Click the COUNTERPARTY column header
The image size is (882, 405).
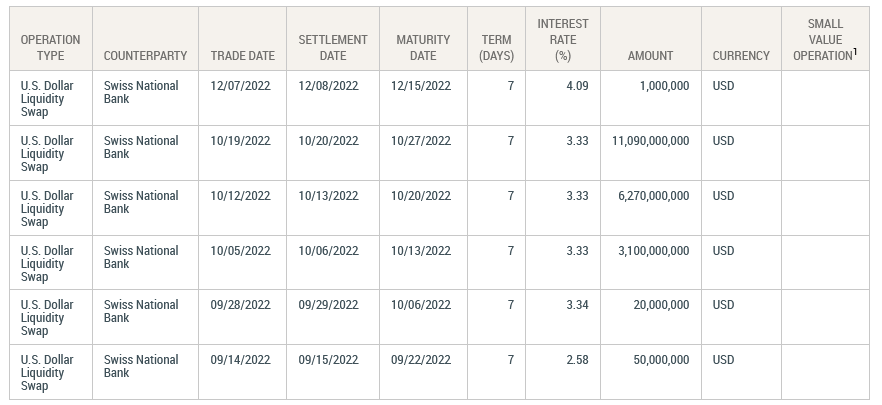(x=145, y=39)
